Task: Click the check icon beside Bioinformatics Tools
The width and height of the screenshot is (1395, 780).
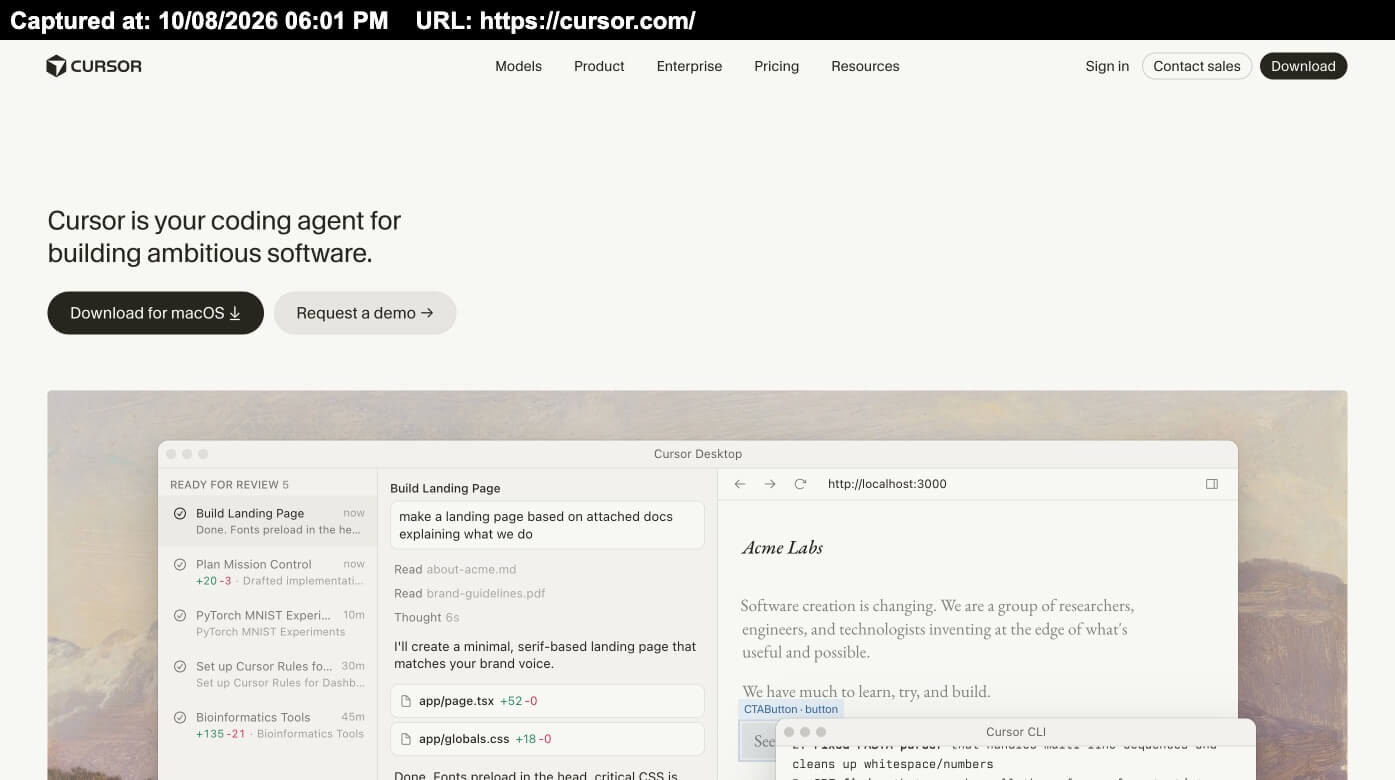Action: [x=180, y=717]
